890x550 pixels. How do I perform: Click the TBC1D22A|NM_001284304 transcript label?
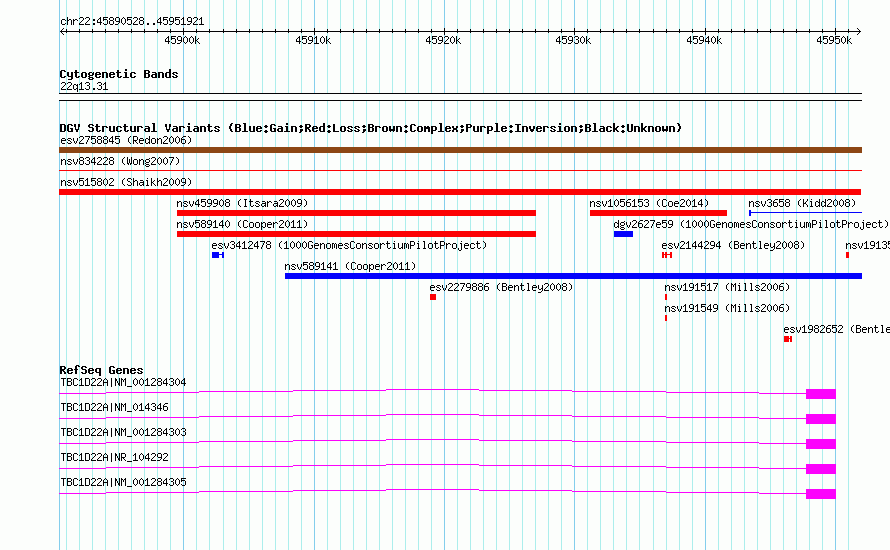pyautogui.click(x=123, y=383)
